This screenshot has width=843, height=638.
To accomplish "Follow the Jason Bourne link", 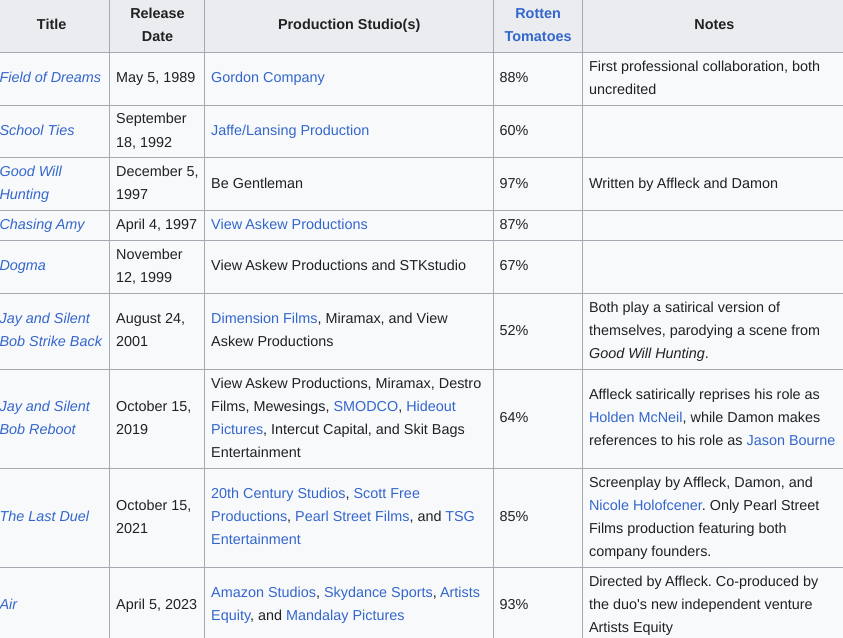I will pyautogui.click(x=790, y=440).
